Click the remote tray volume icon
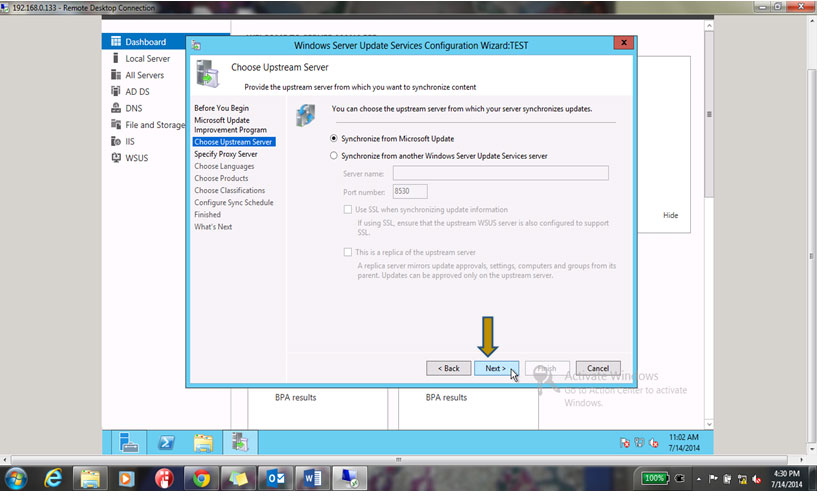The image size is (827, 496). (x=654, y=443)
